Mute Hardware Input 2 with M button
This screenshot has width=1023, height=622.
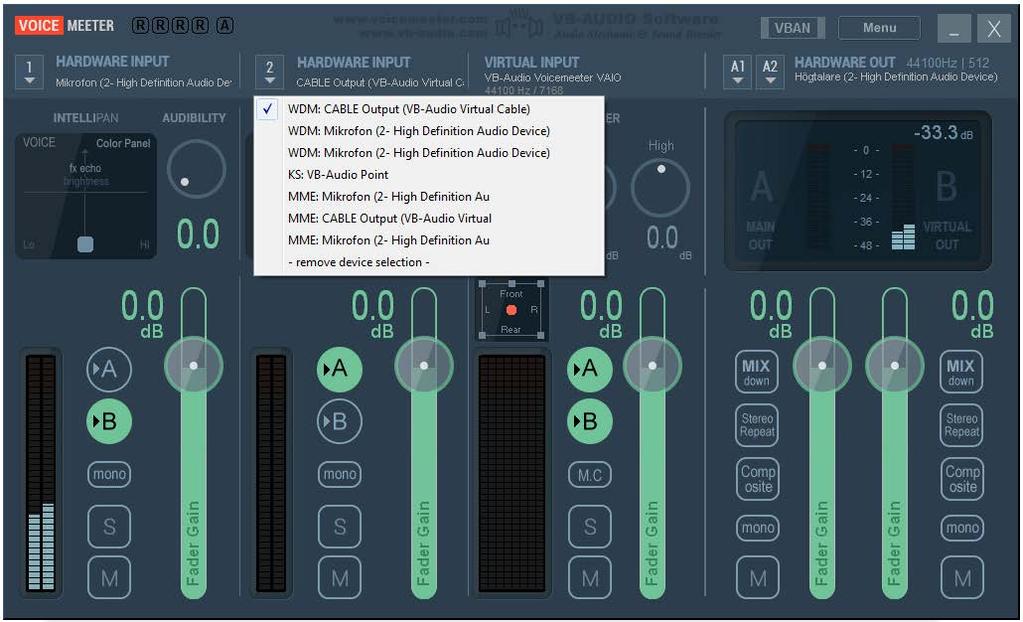tap(339, 578)
